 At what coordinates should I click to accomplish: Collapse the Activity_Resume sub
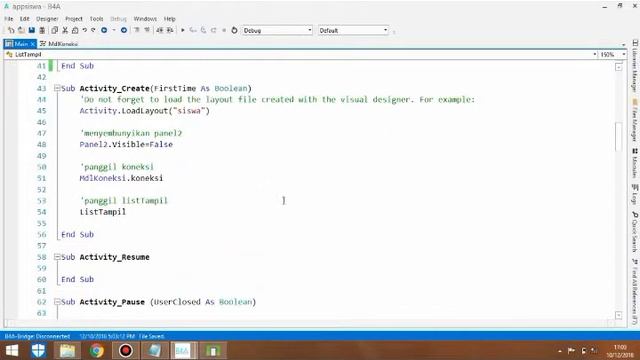pos(57,257)
